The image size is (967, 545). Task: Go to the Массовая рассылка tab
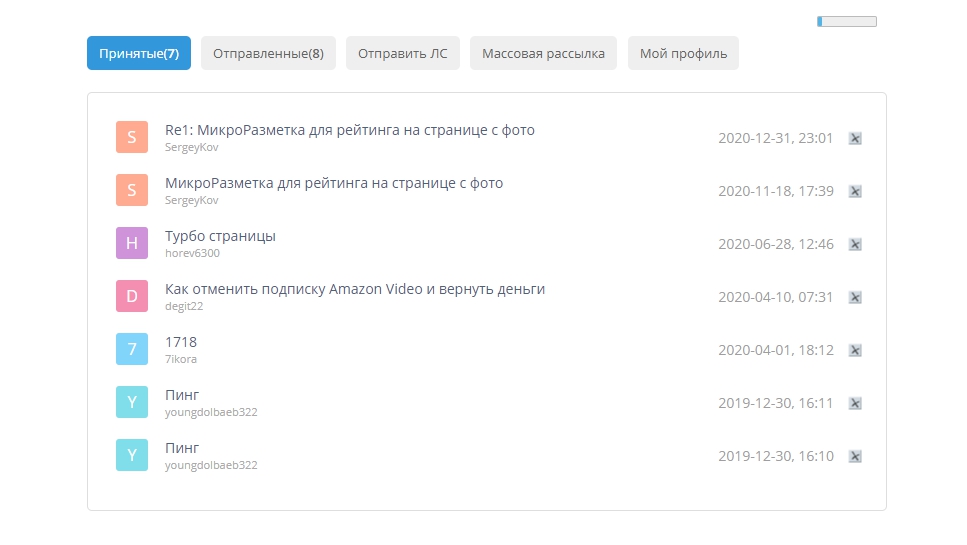[543, 54]
